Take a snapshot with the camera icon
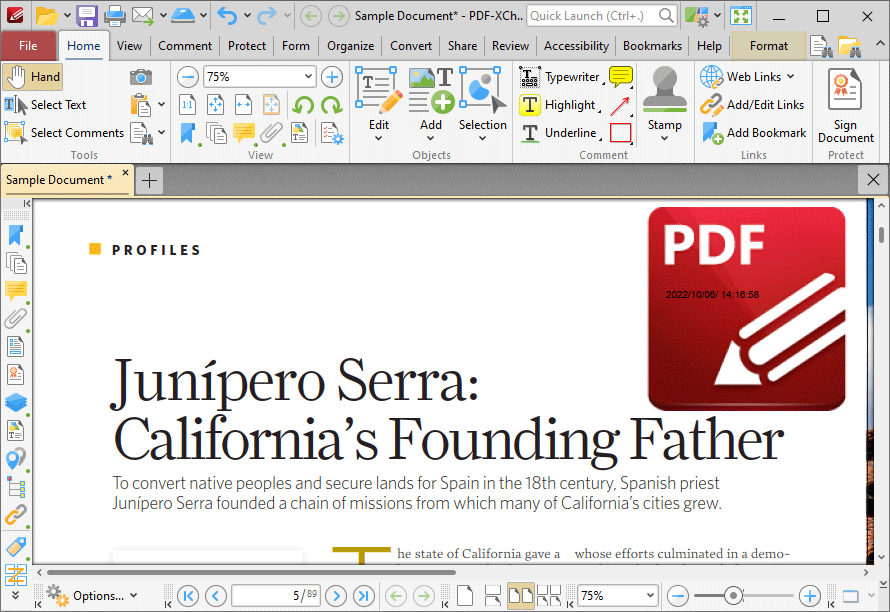 pyautogui.click(x=141, y=77)
